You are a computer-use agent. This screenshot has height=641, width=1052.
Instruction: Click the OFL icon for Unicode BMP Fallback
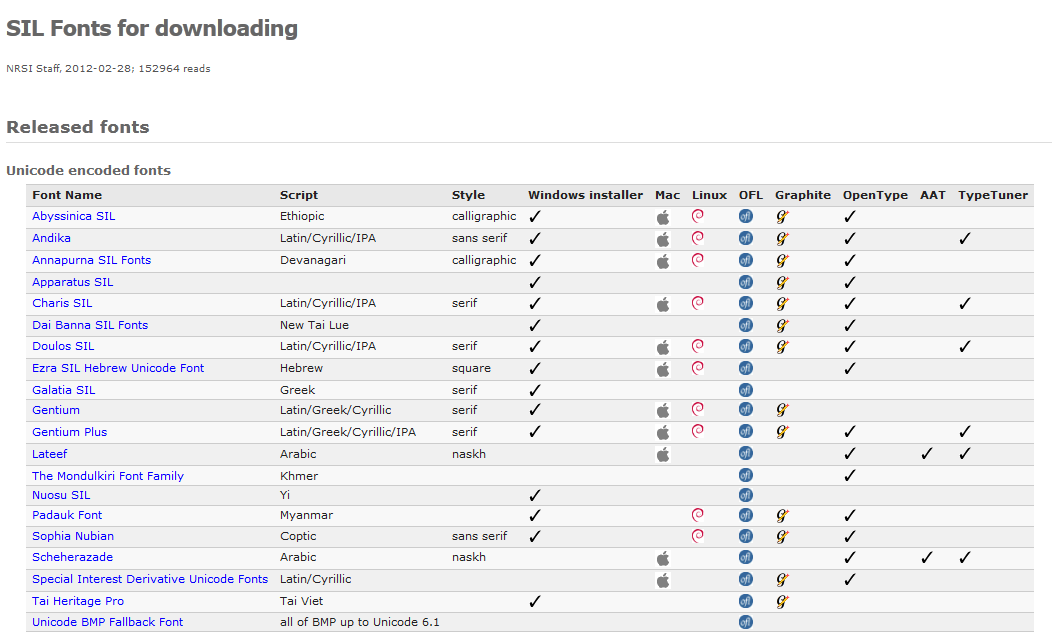(x=745, y=622)
